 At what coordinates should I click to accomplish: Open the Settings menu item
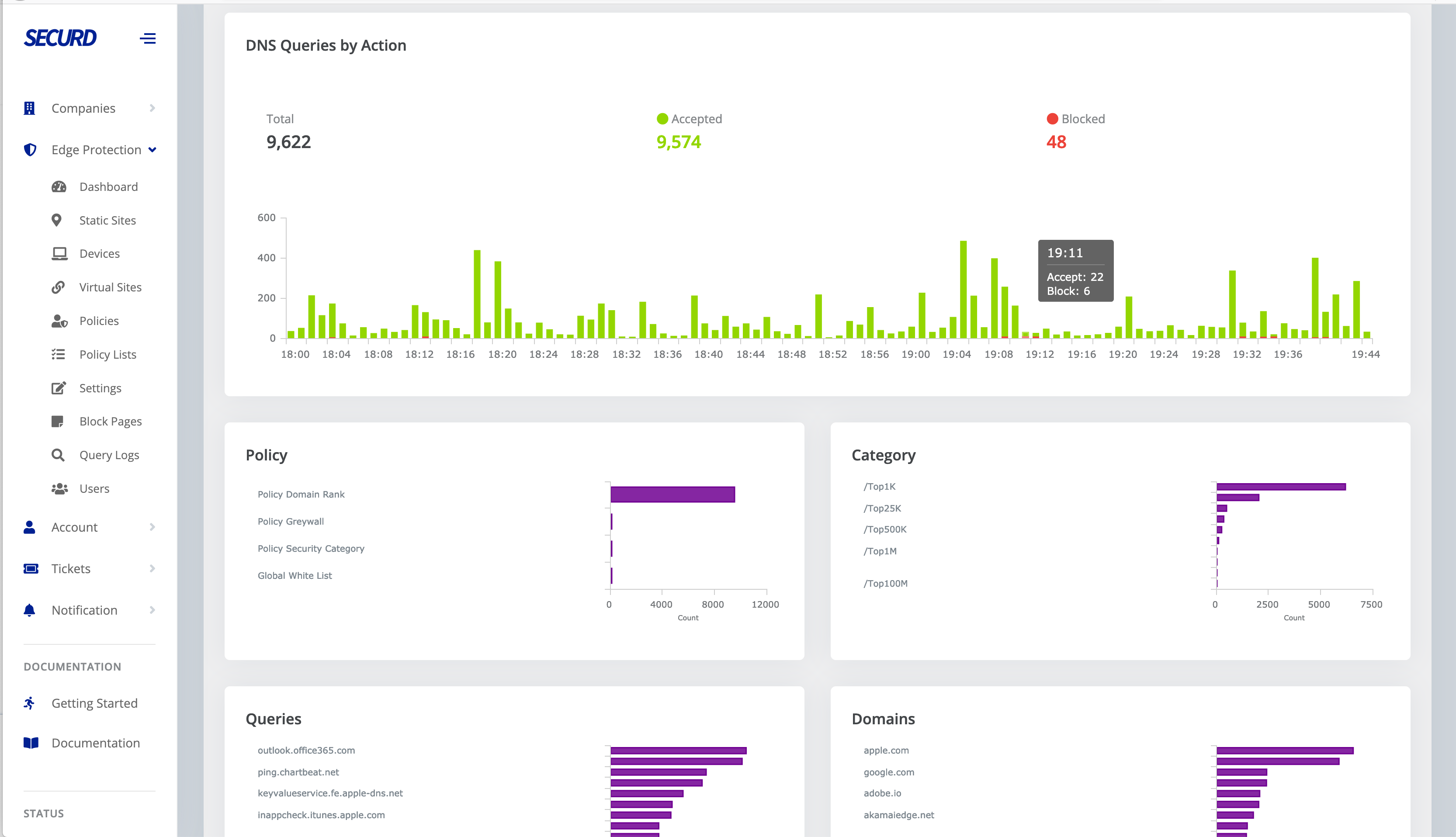coord(100,388)
